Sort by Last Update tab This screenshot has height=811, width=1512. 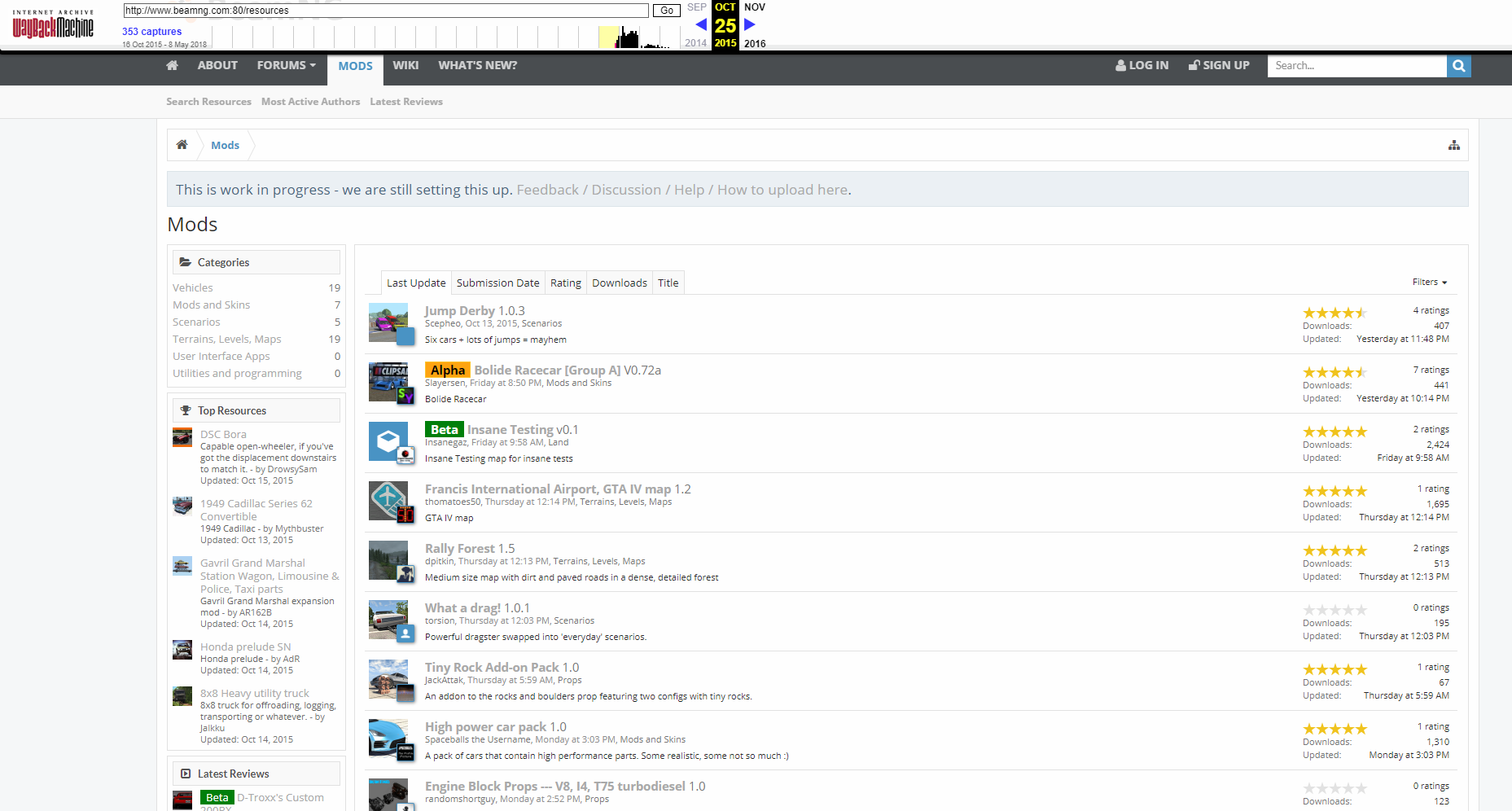(x=416, y=283)
